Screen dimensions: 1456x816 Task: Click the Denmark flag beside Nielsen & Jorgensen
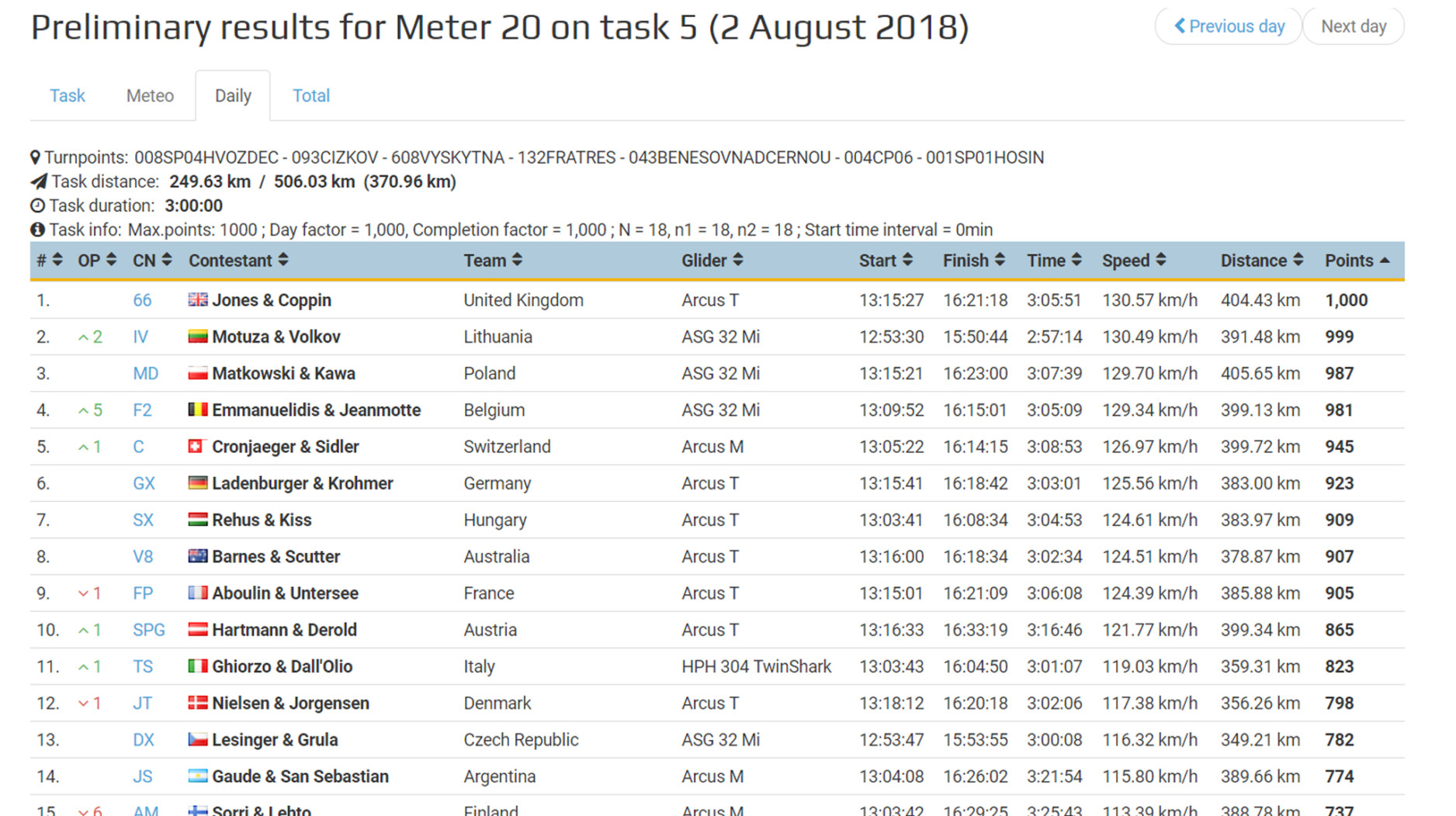coord(198,703)
